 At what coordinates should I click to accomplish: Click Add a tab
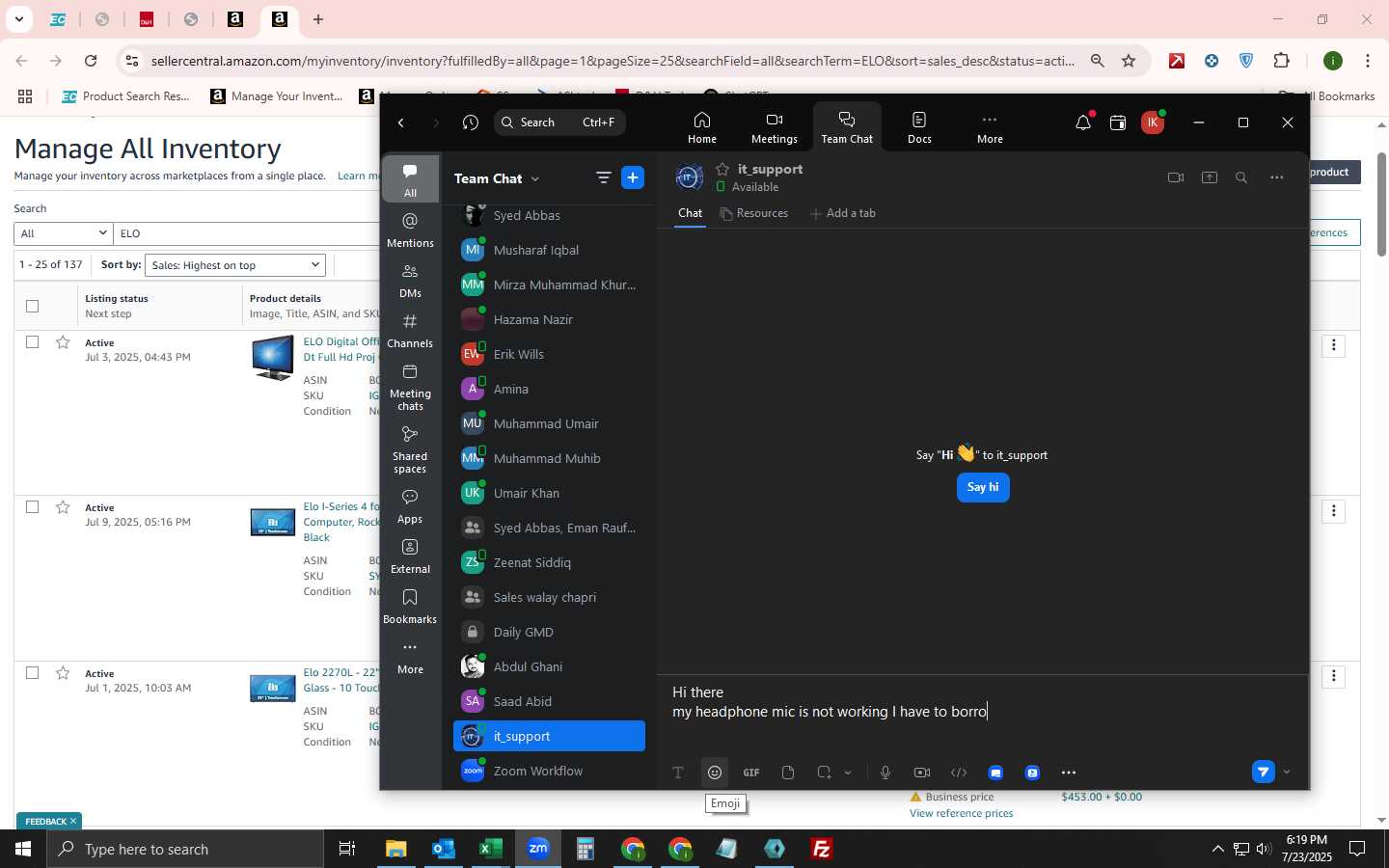[843, 213]
